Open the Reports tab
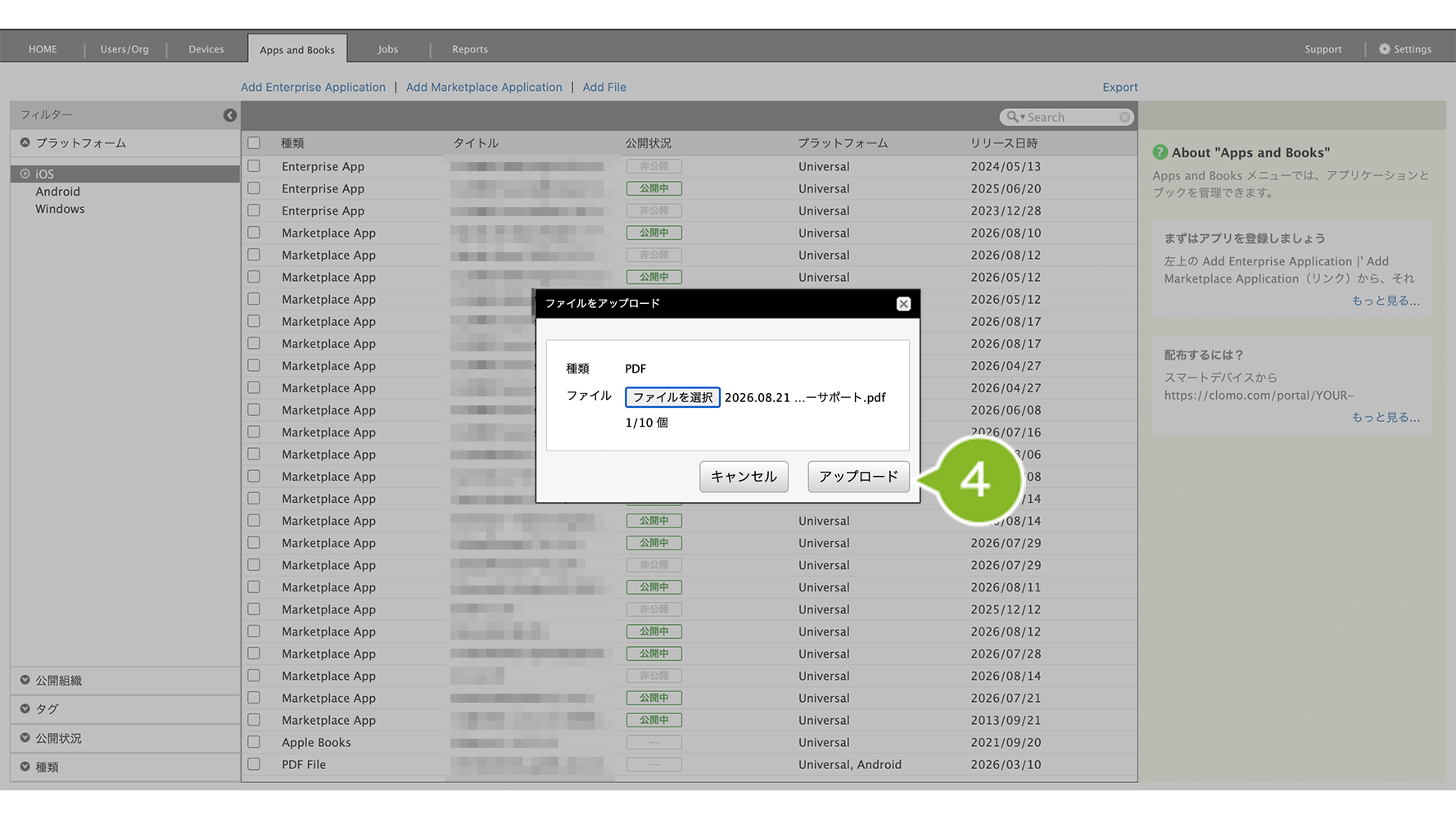The height and width of the screenshot is (819, 1456). point(470,49)
